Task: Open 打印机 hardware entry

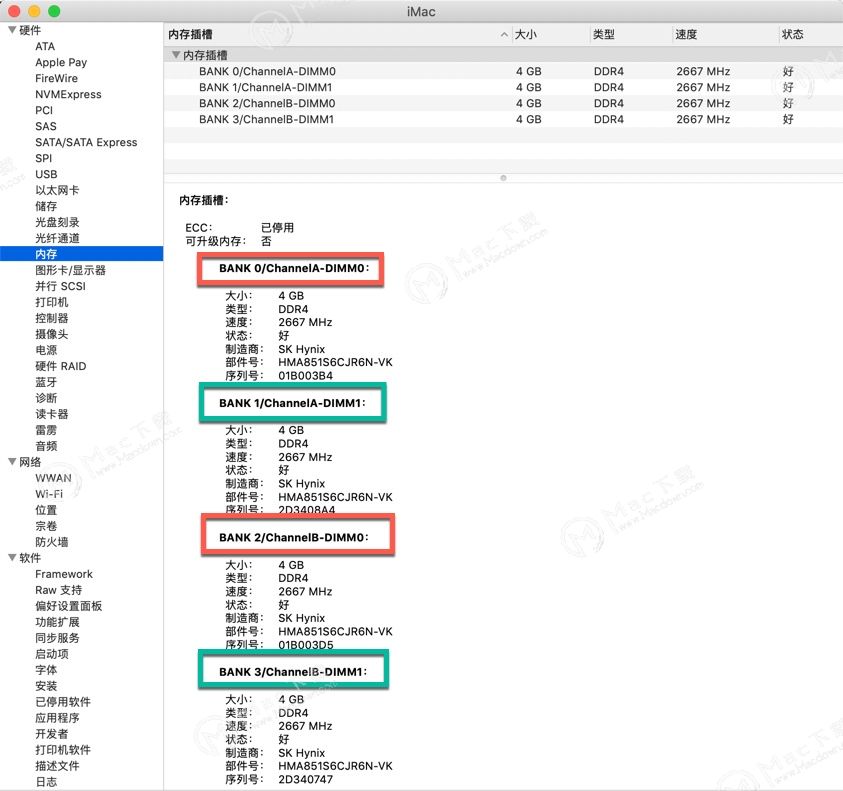Action: pyautogui.click(x=52, y=302)
